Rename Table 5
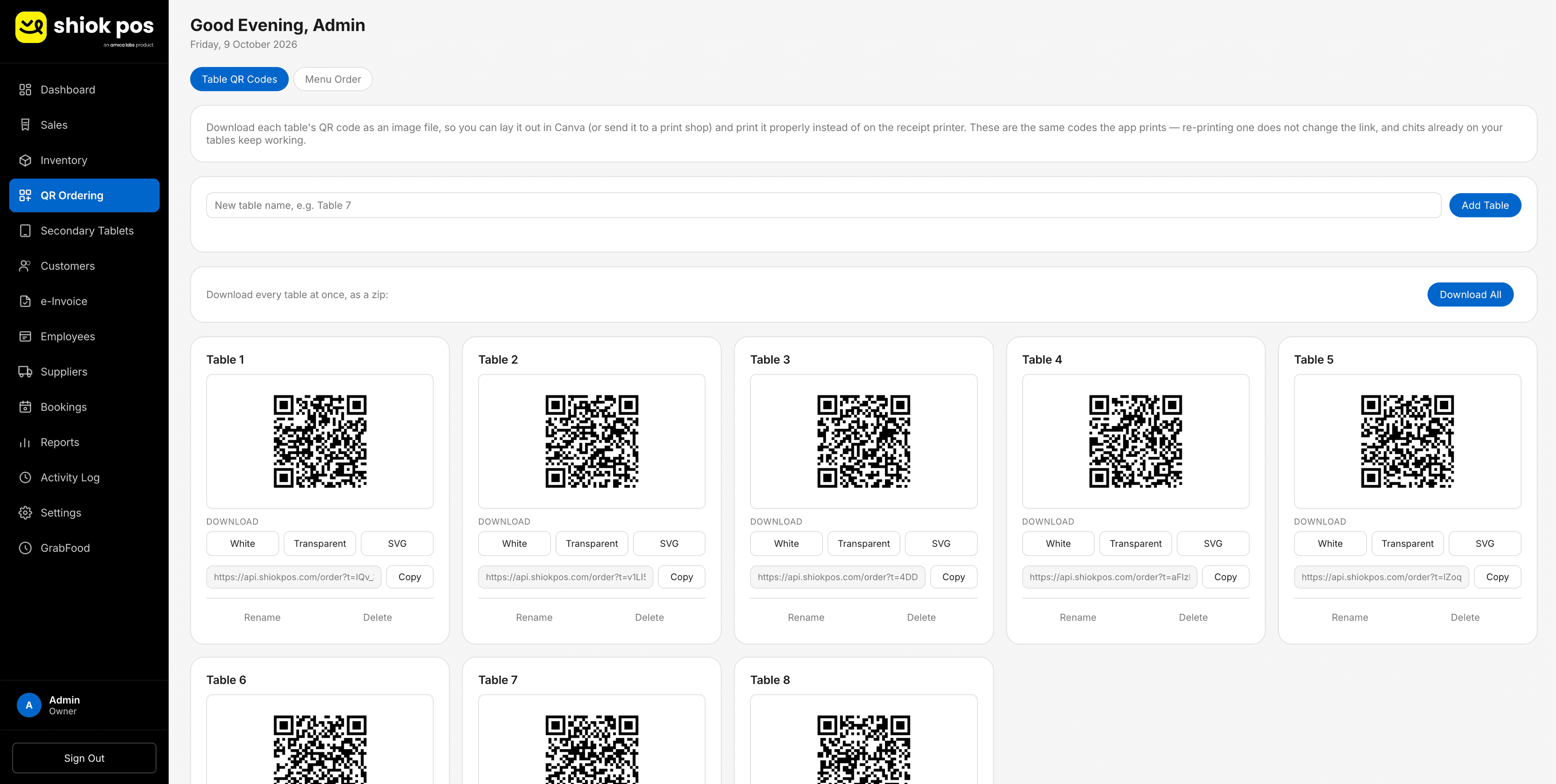The width and height of the screenshot is (1556, 784). pyautogui.click(x=1350, y=618)
